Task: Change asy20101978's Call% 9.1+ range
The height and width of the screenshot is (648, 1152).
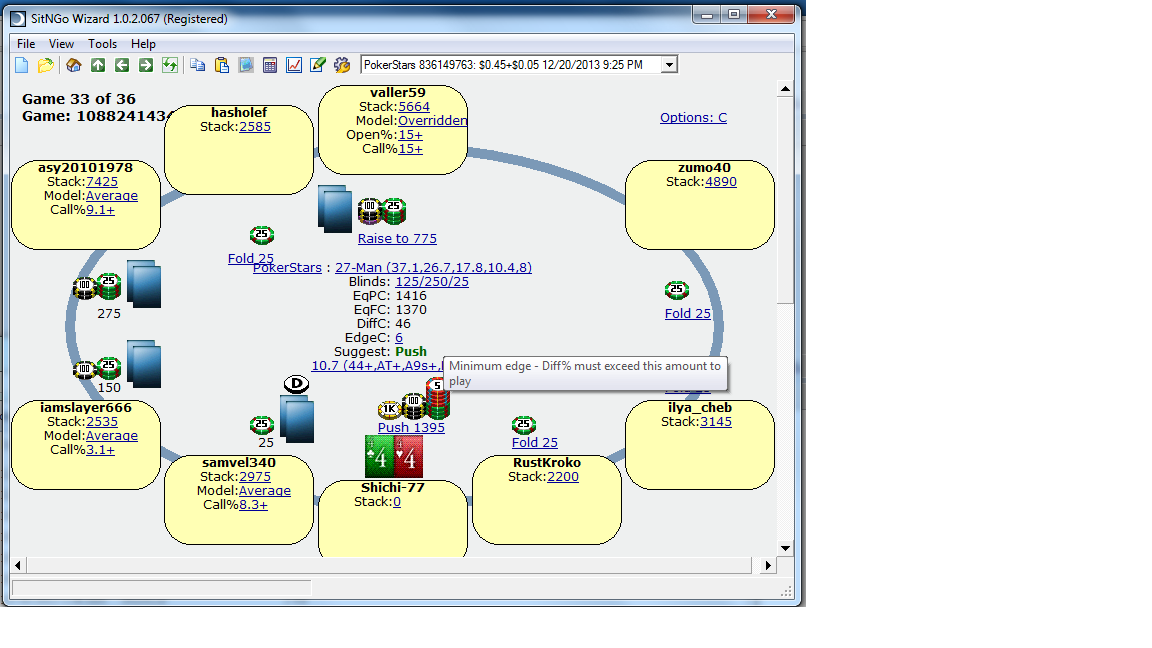Action: click(101, 210)
